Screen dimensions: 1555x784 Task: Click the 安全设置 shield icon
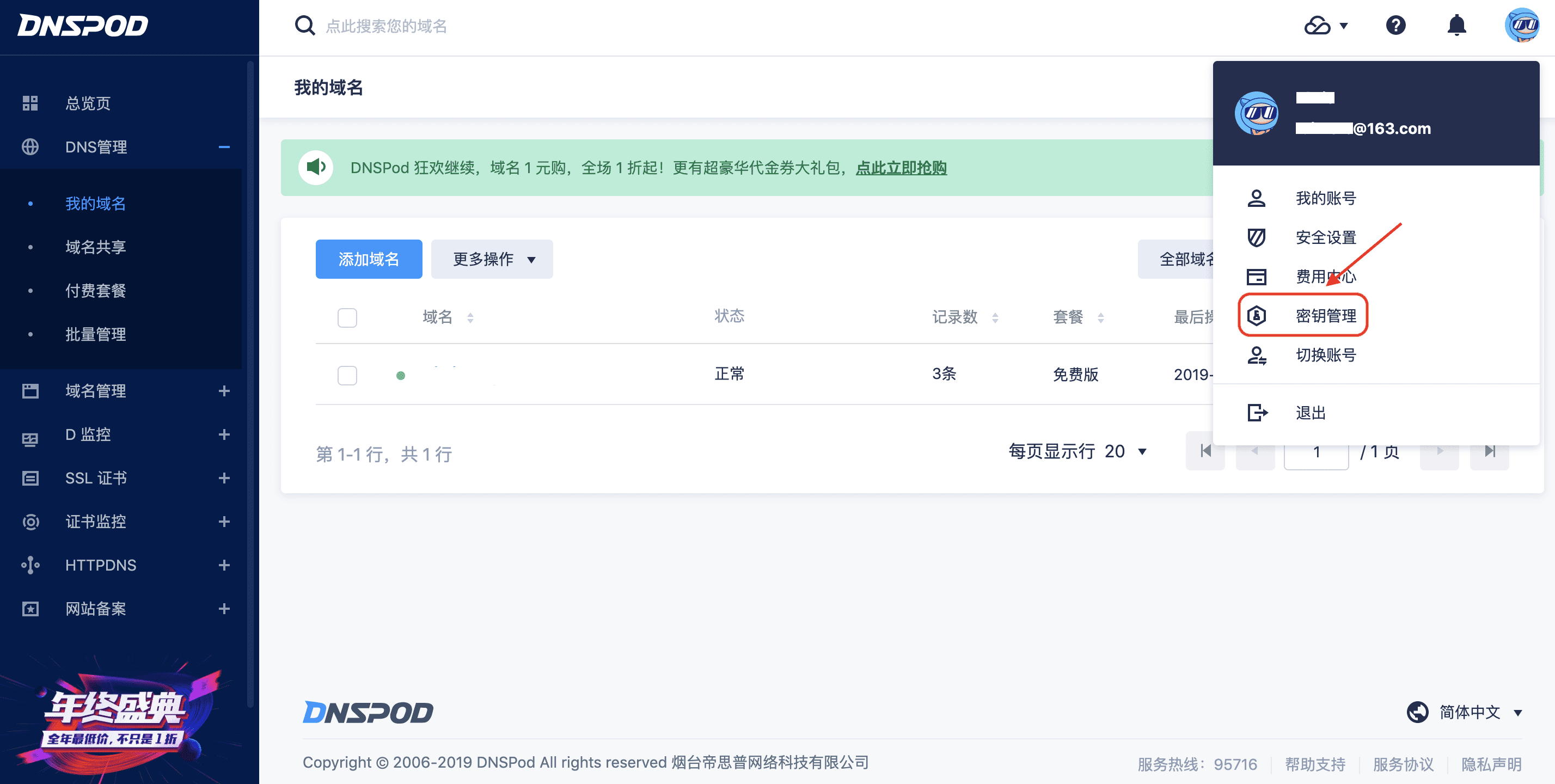pyautogui.click(x=1256, y=237)
